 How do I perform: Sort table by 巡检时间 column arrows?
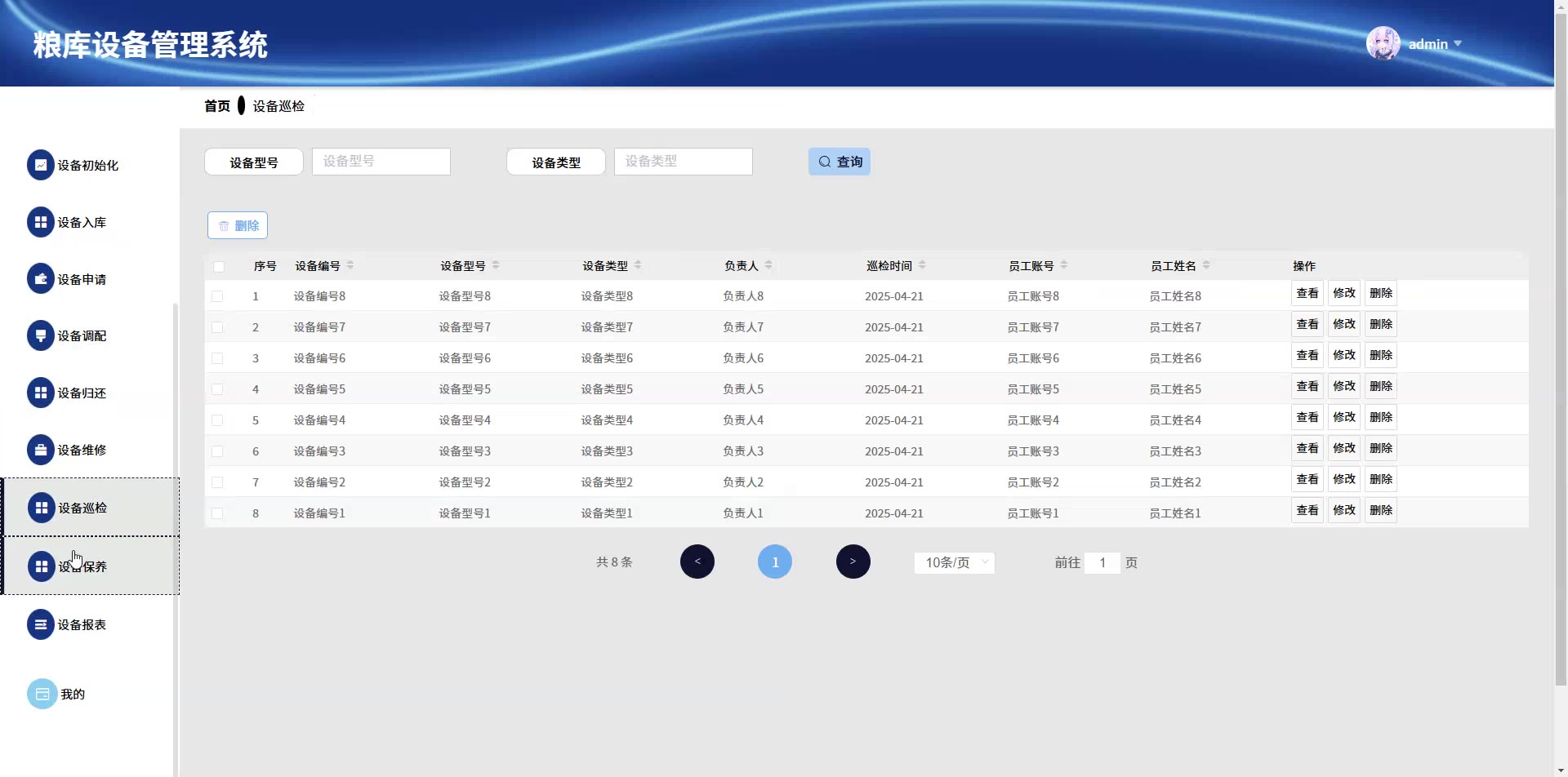922,265
